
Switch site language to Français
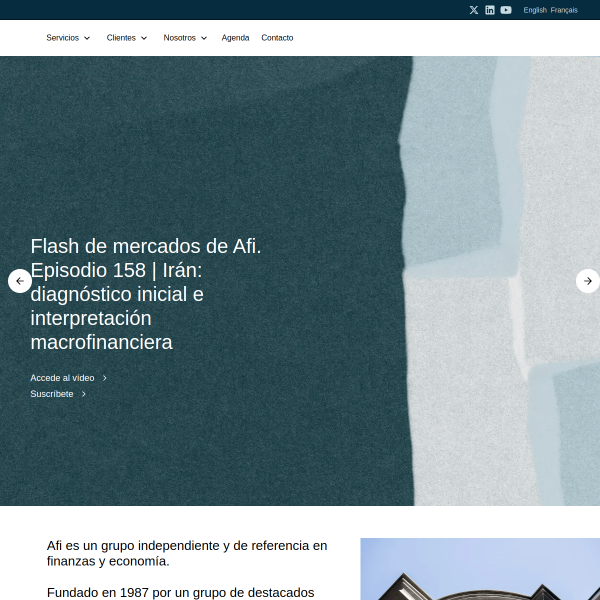click(x=564, y=10)
